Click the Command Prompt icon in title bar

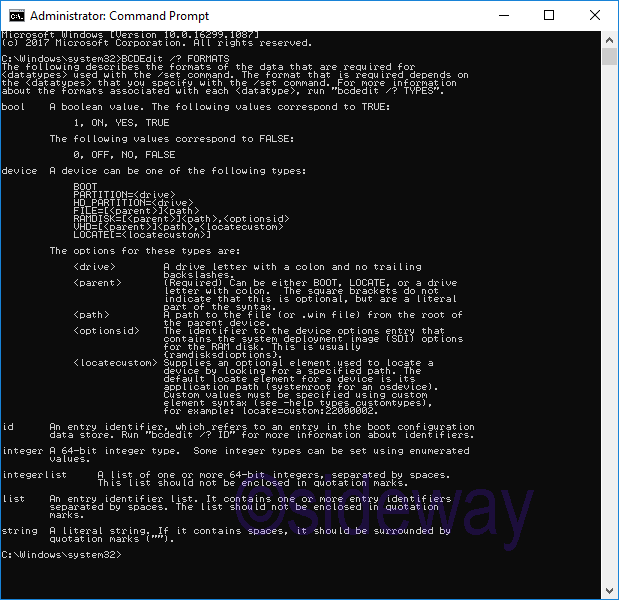click(x=17, y=16)
